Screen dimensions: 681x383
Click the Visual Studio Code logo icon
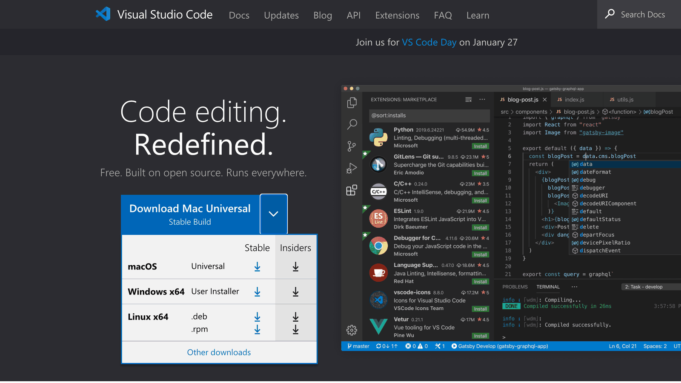(x=103, y=14)
